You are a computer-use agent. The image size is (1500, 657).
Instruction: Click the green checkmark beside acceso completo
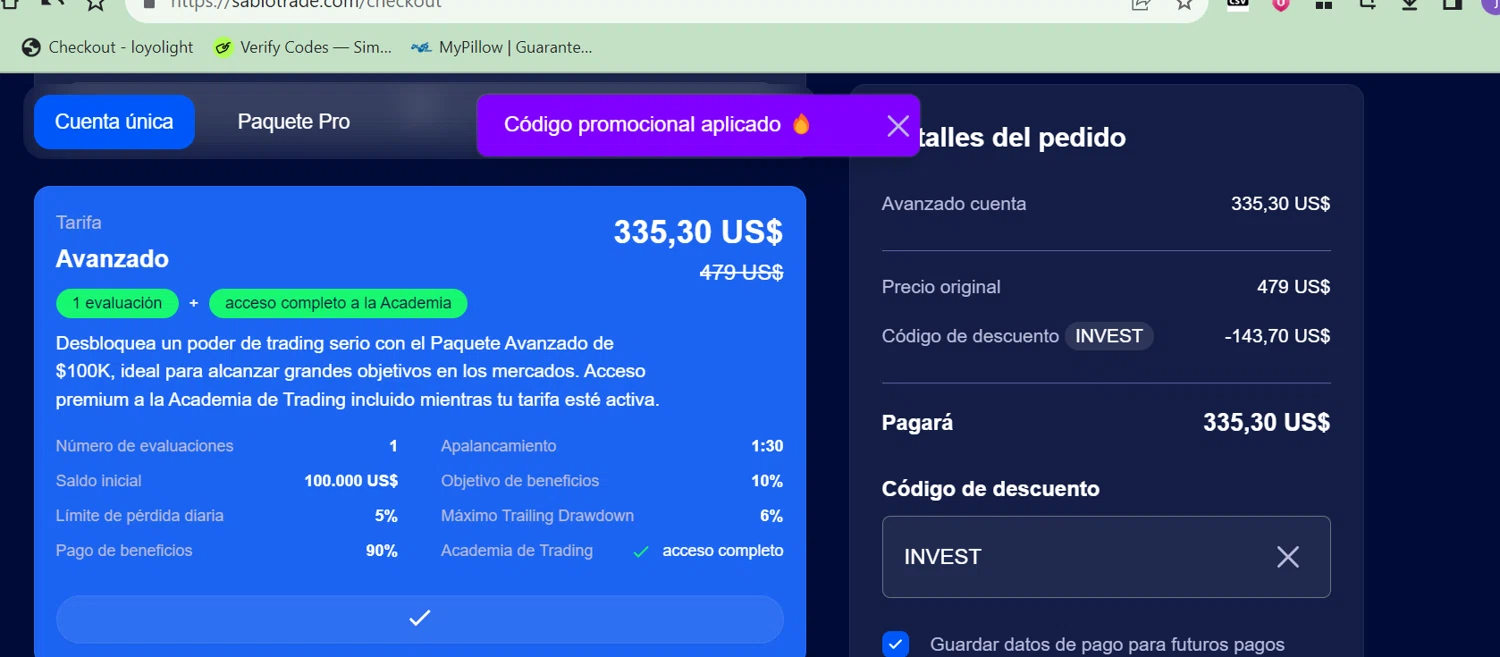(x=641, y=551)
